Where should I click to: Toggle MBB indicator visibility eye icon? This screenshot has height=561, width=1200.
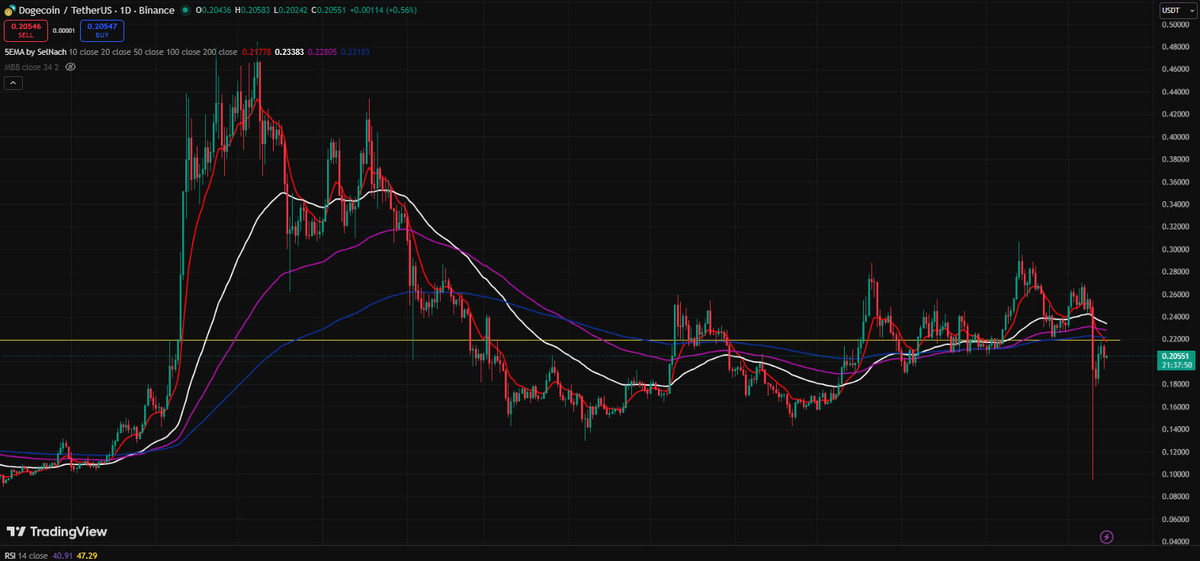(70, 67)
